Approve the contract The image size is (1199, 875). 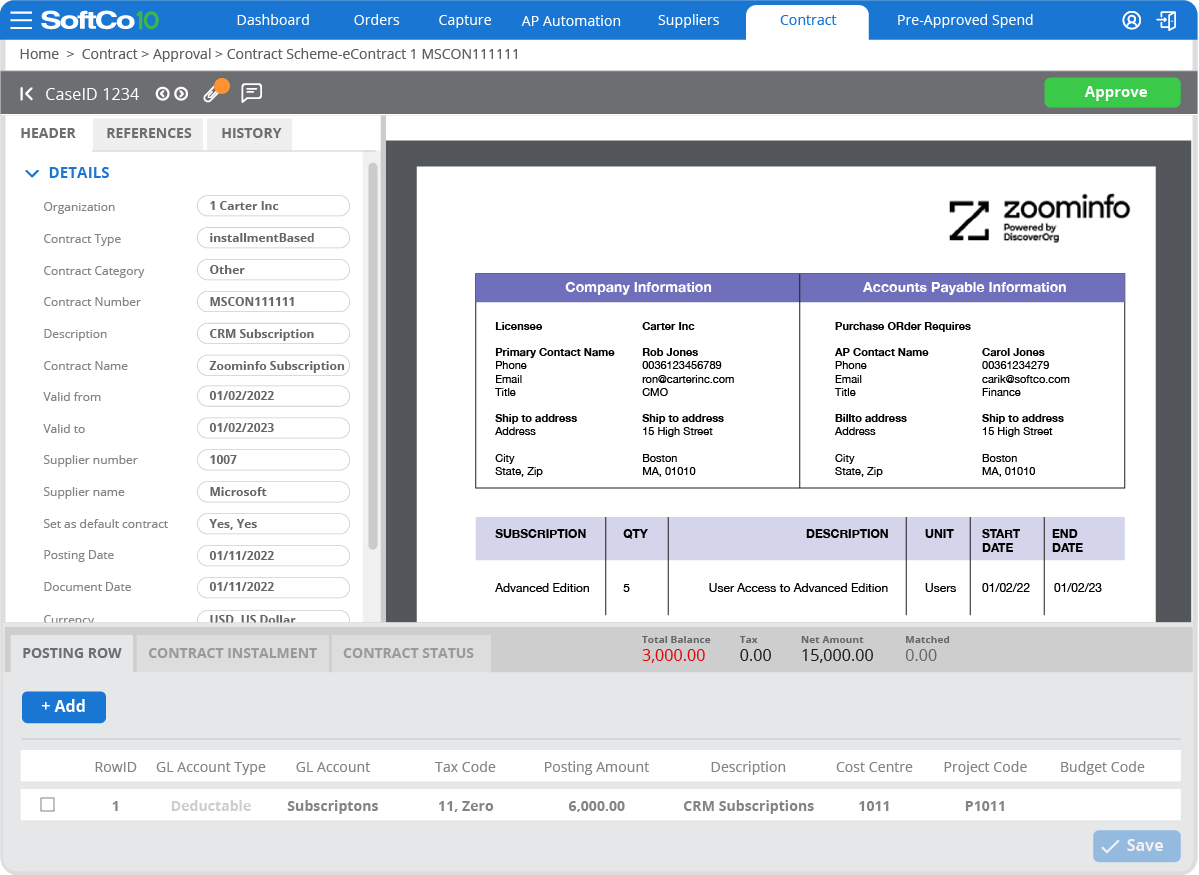(x=1112, y=91)
